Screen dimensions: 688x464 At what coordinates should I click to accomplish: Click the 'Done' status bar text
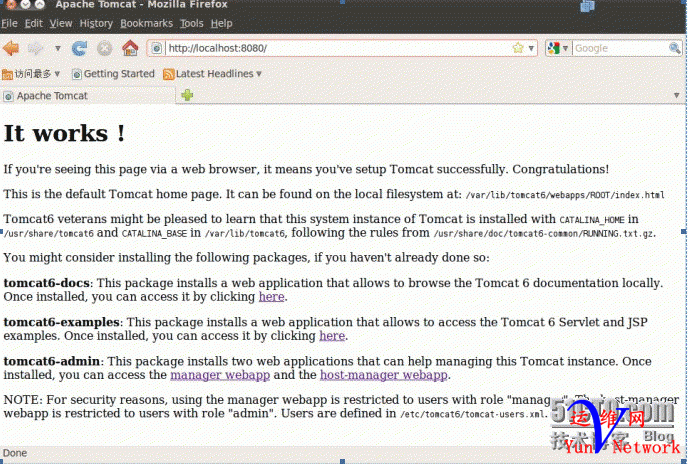(15, 453)
